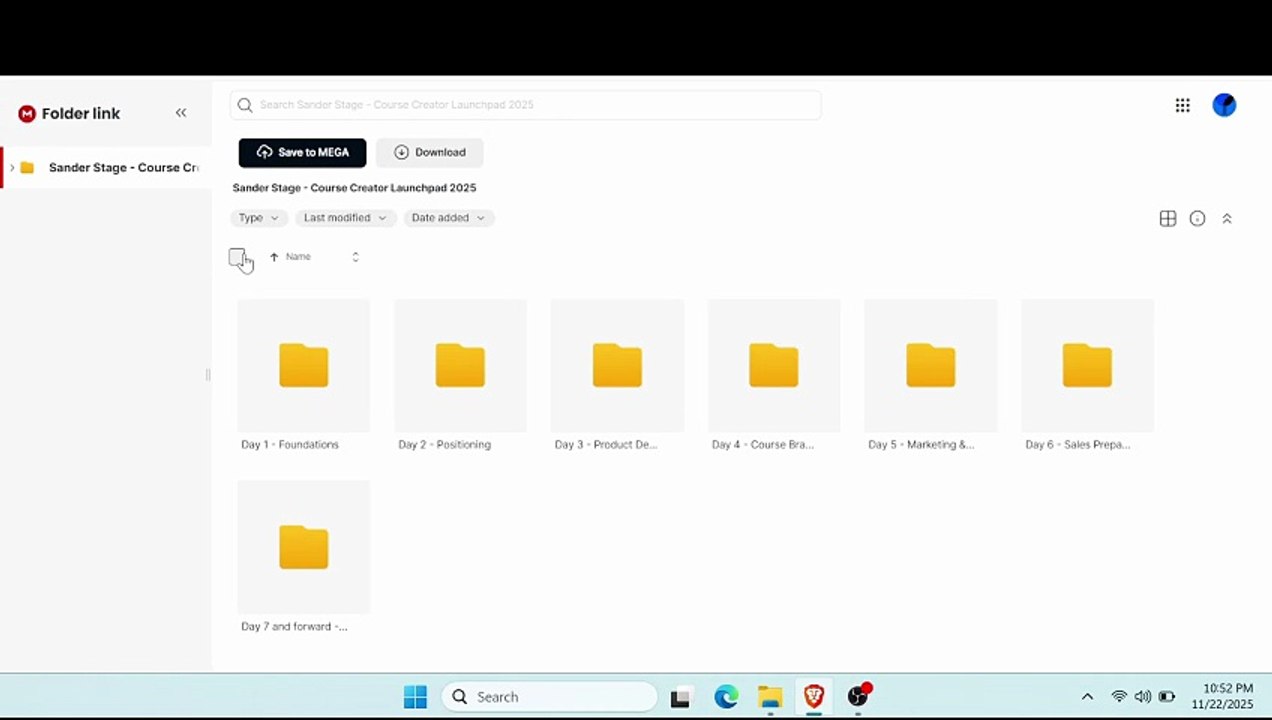Click the Day 7 and forward label
This screenshot has width=1272, height=720.
coord(294,627)
